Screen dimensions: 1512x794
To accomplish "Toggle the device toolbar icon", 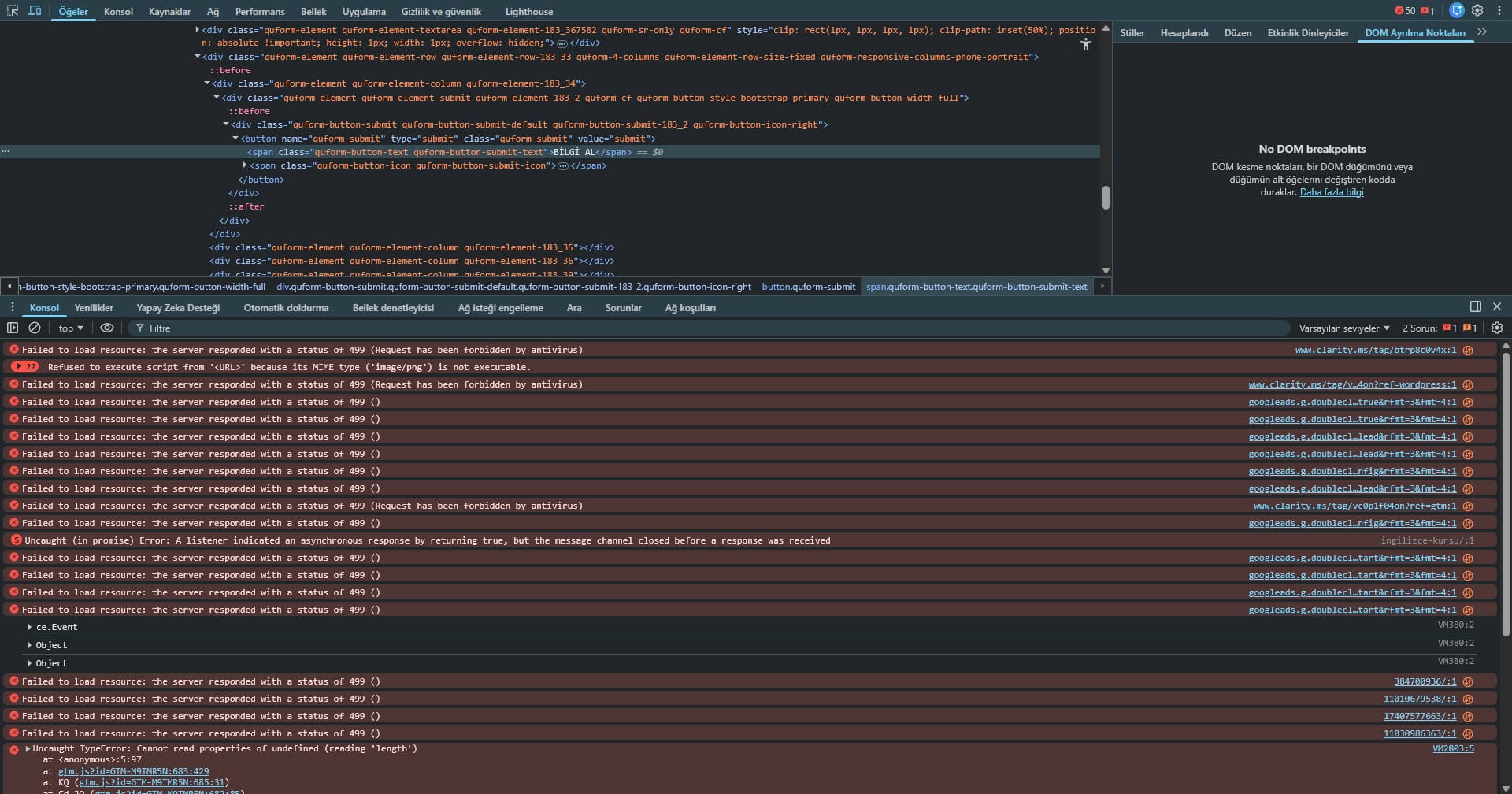I will click(35, 11).
